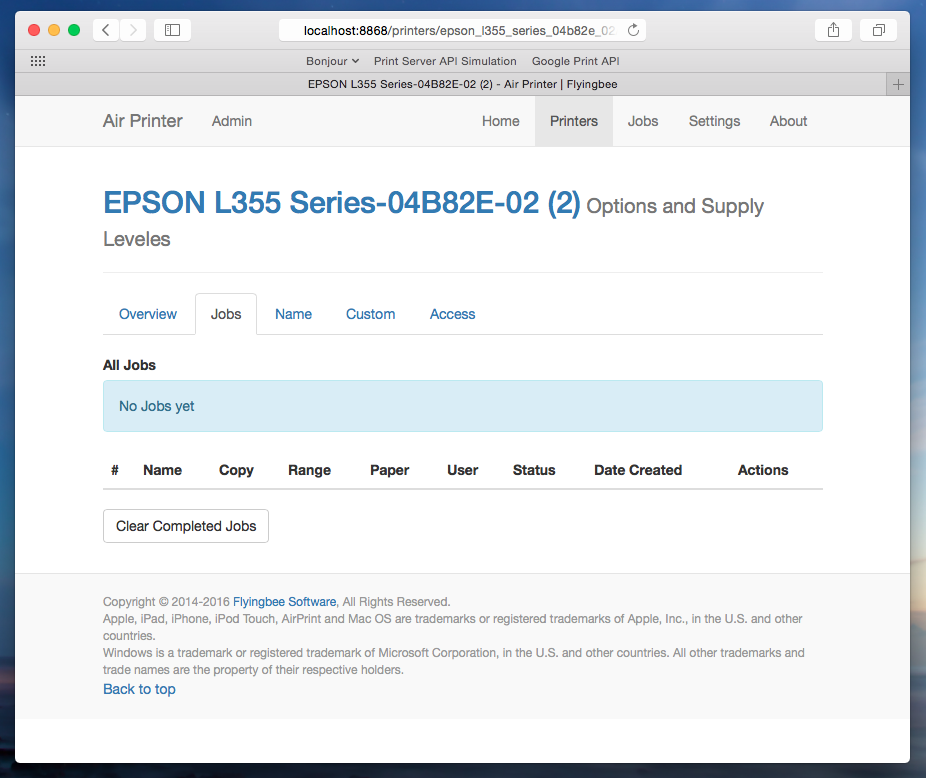Open Settings in the navbar
This screenshot has height=778, width=926.
coord(715,121)
